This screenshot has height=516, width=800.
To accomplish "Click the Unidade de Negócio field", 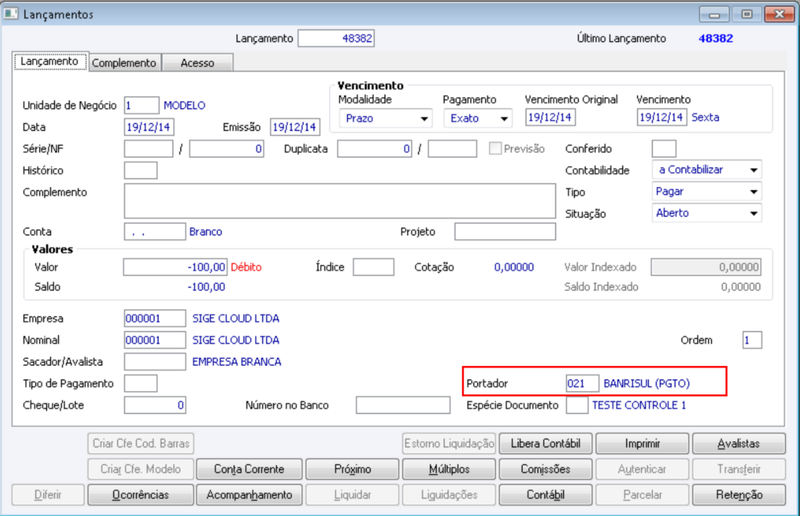I will pos(141,105).
